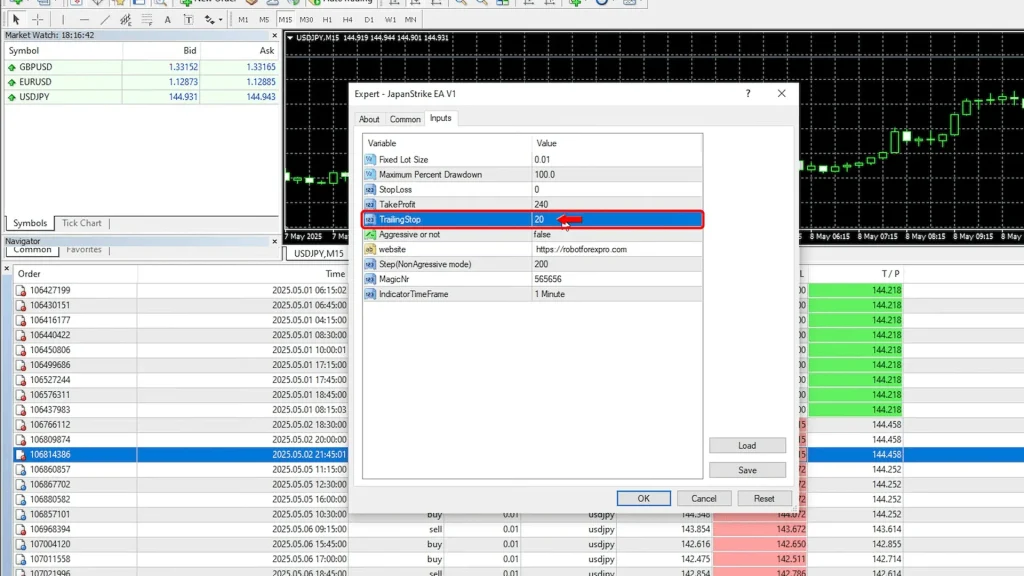Switch chart to M15 timeframe
Screen dimensions: 1024x576
286,19
